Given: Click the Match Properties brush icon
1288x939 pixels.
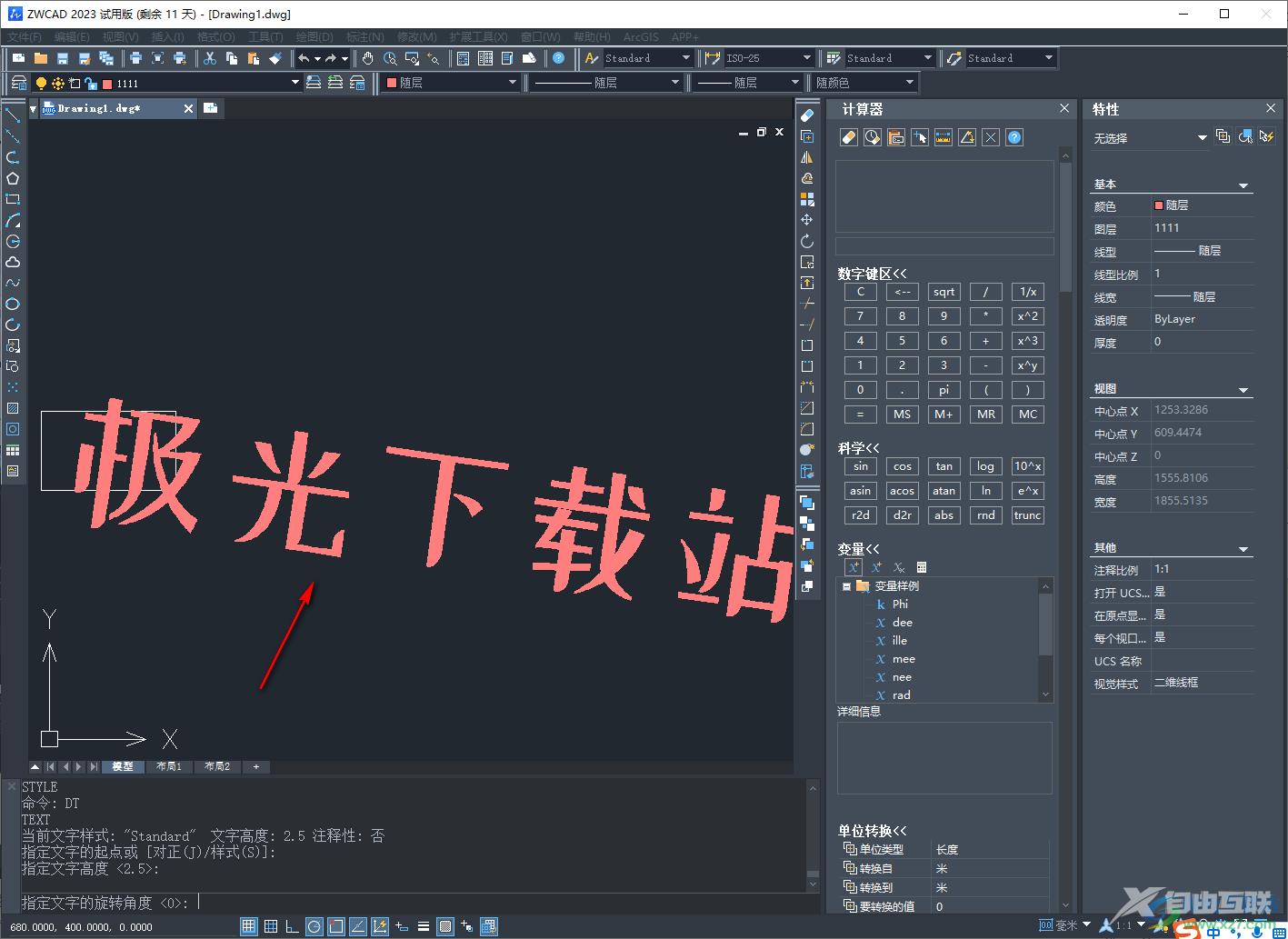Looking at the screenshot, I should (275, 58).
